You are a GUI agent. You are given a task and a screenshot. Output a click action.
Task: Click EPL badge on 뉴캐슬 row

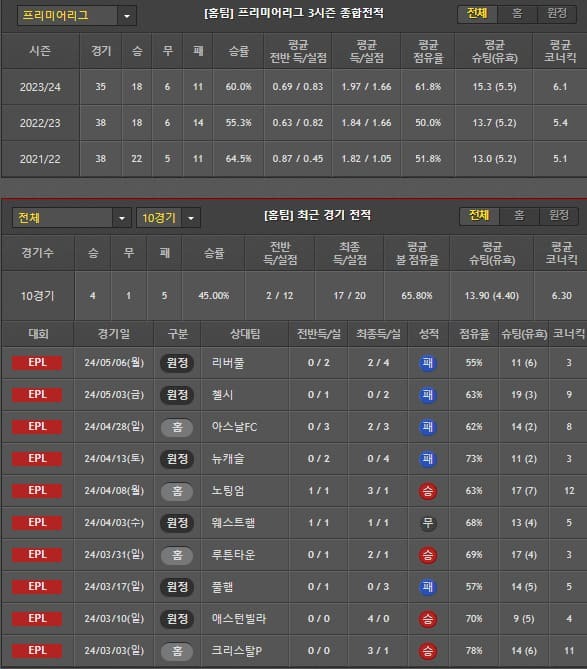37,459
